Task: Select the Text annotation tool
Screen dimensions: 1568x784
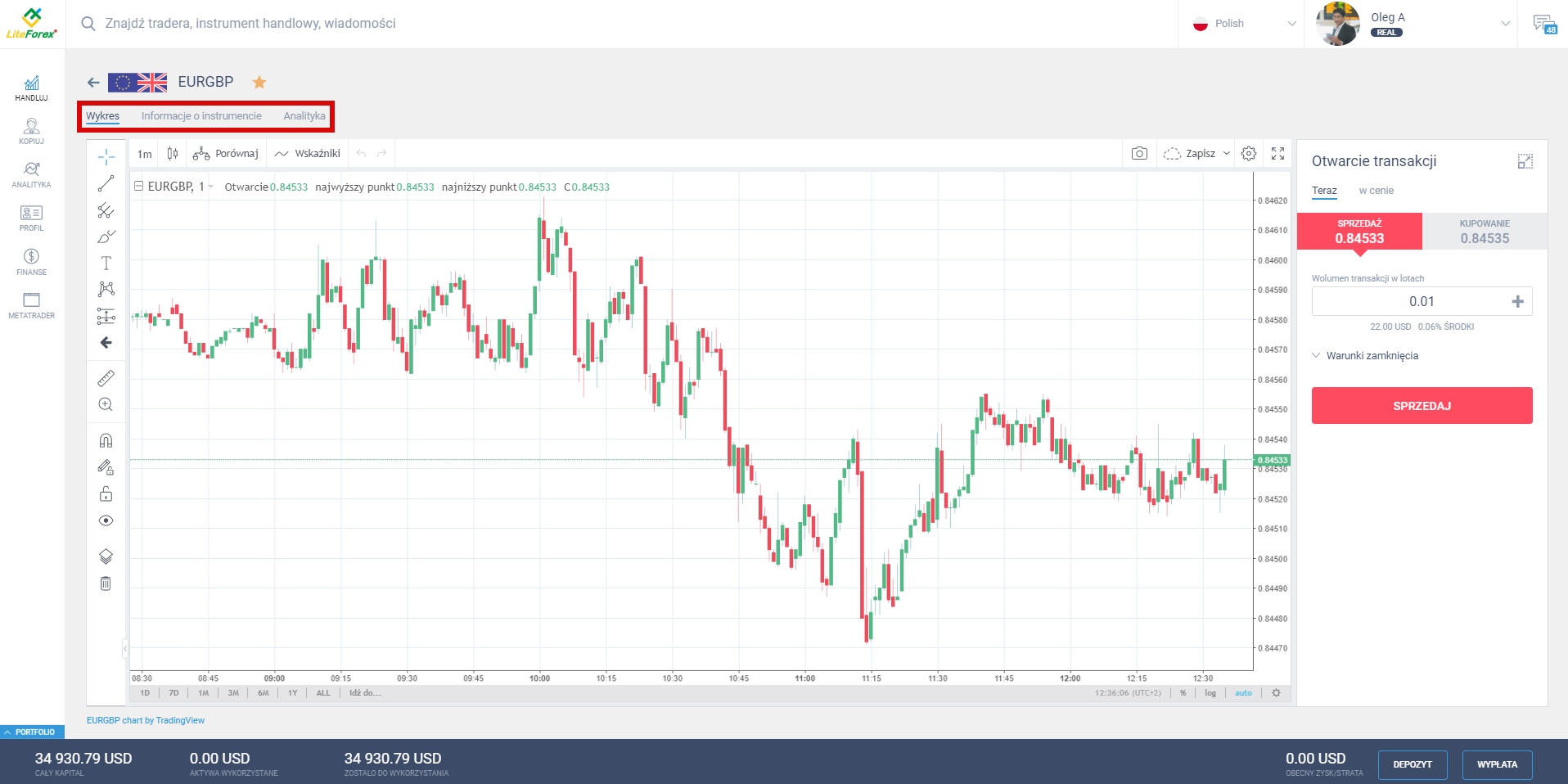Action: point(106,263)
